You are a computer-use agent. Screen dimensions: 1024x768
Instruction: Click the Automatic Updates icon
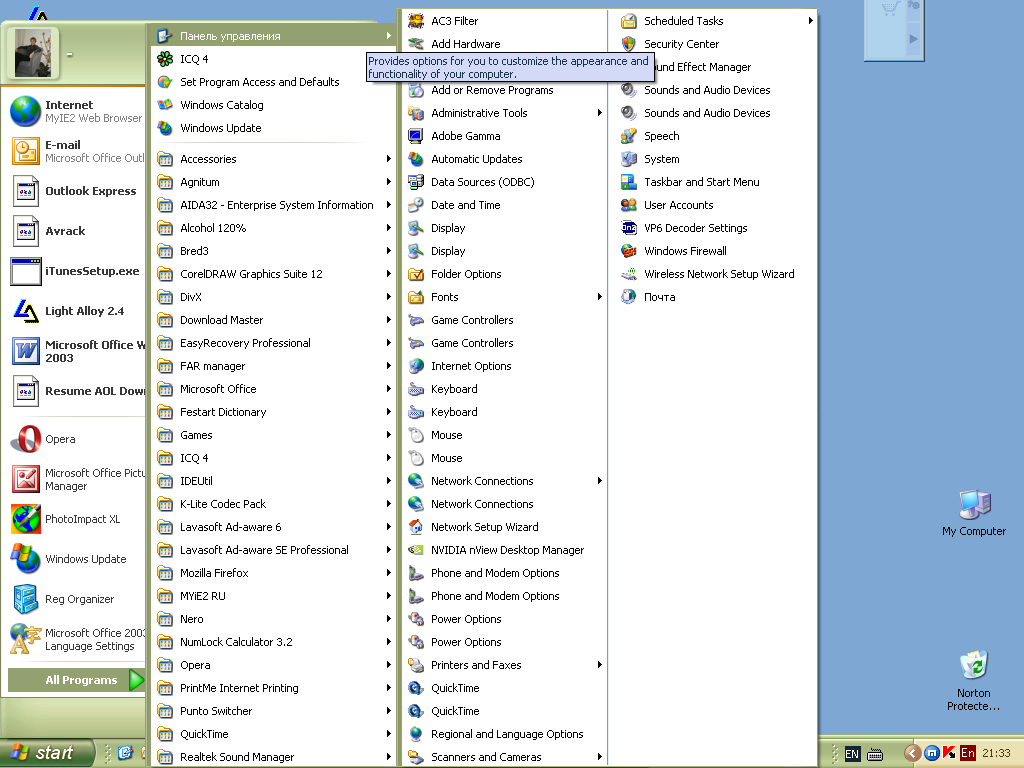coord(416,159)
